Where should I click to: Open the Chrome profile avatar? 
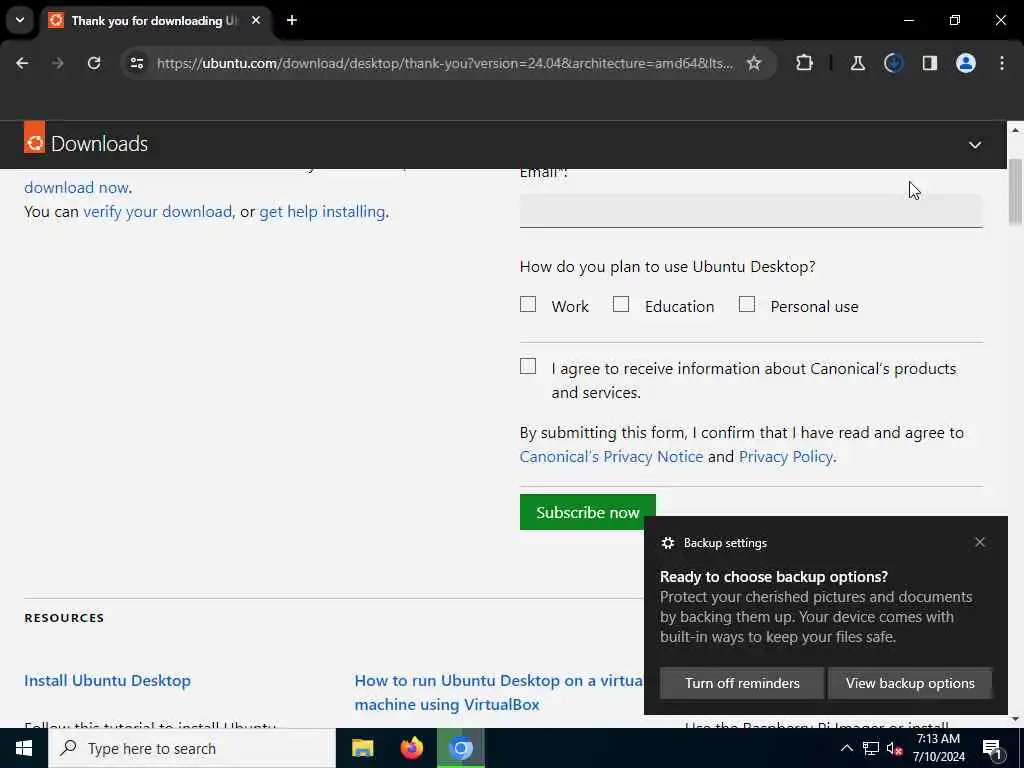click(965, 63)
